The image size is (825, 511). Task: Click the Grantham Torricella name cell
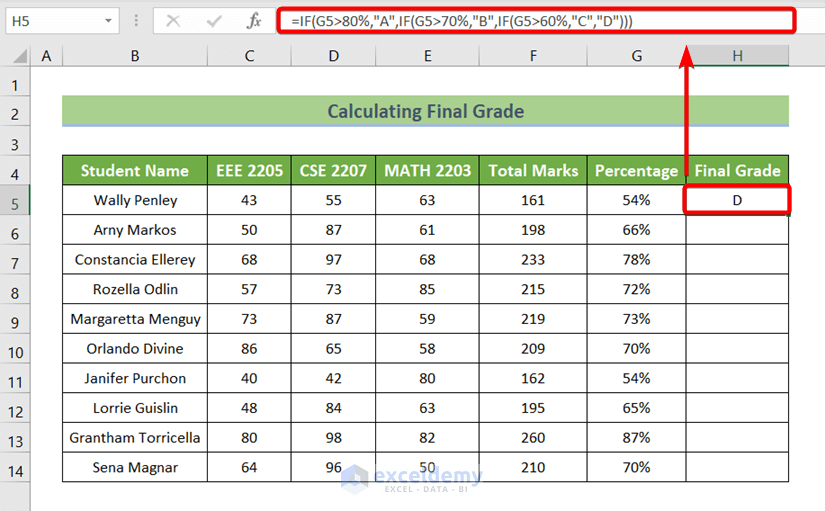click(x=135, y=438)
